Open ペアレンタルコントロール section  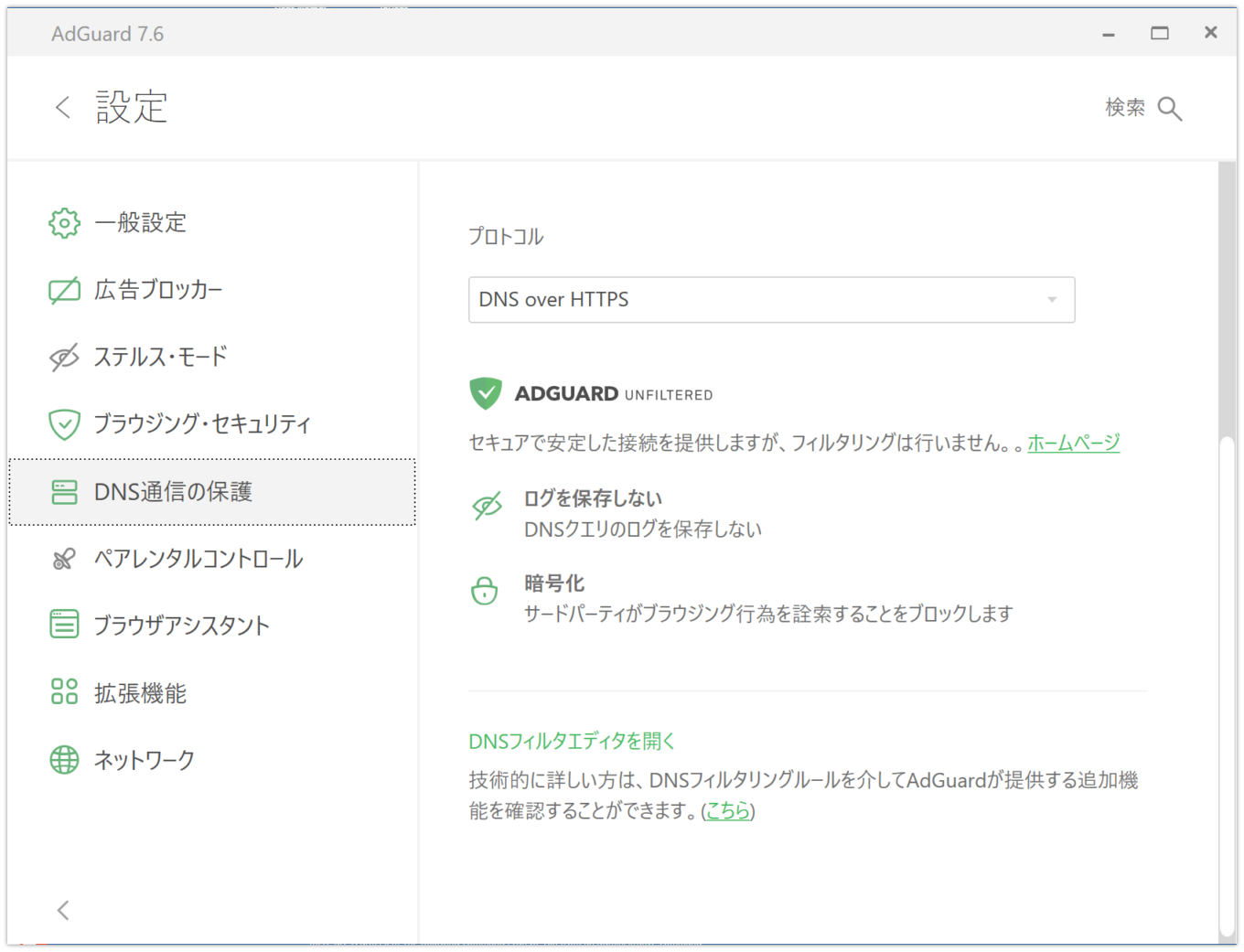pyautogui.click(x=212, y=559)
